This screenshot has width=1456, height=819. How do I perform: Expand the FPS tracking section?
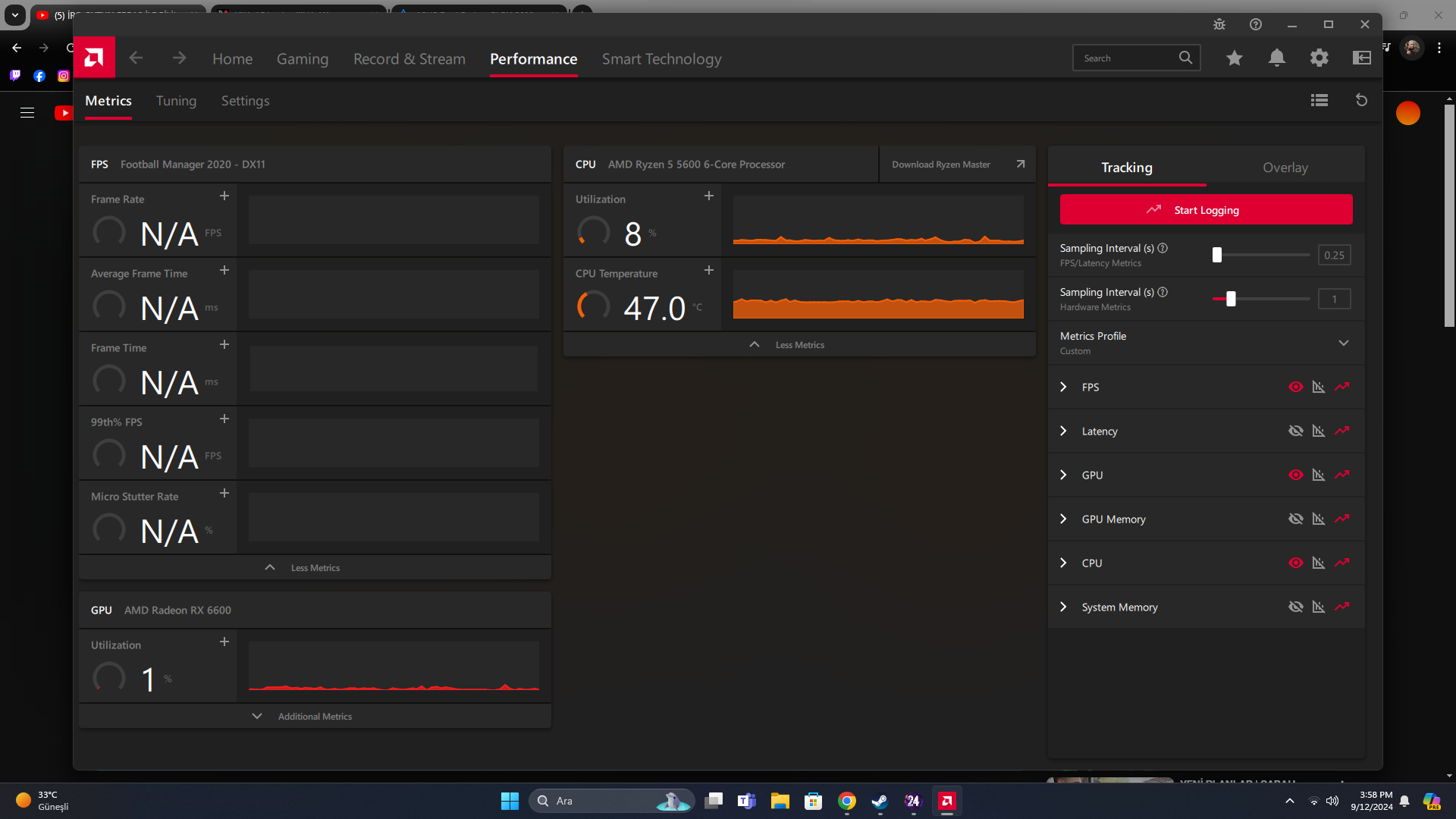click(x=1063, y=387)
